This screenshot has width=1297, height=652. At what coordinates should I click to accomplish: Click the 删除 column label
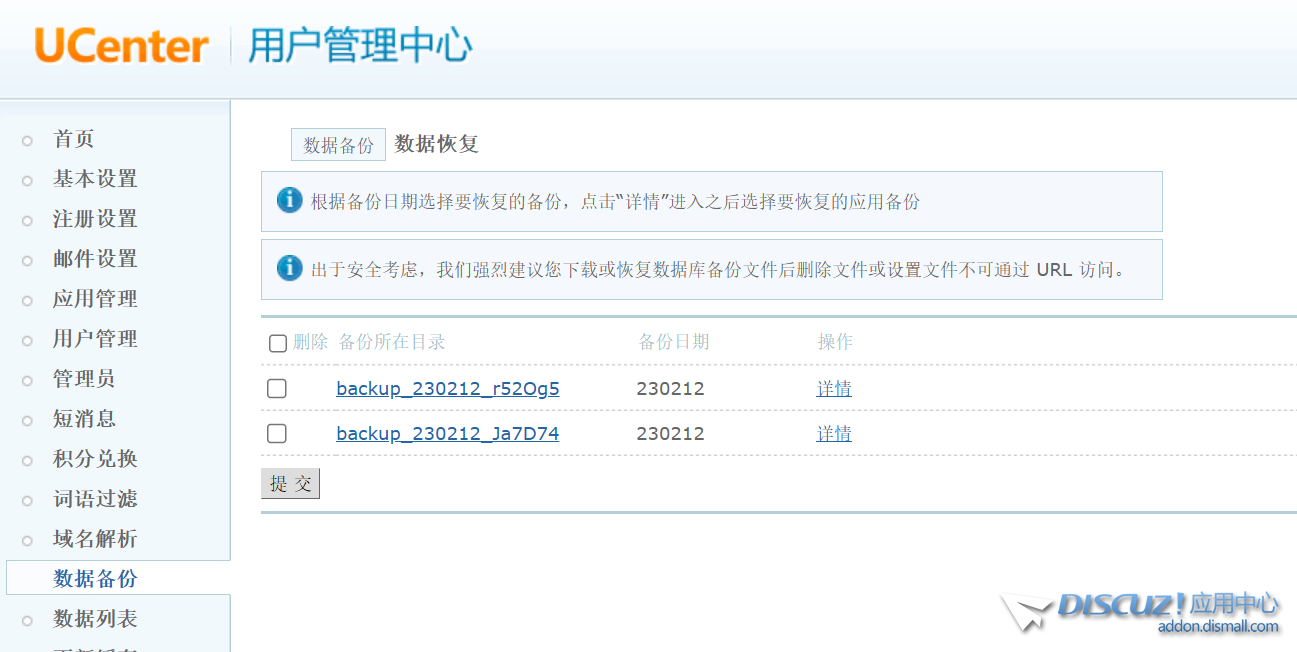[x=310, y=342]
